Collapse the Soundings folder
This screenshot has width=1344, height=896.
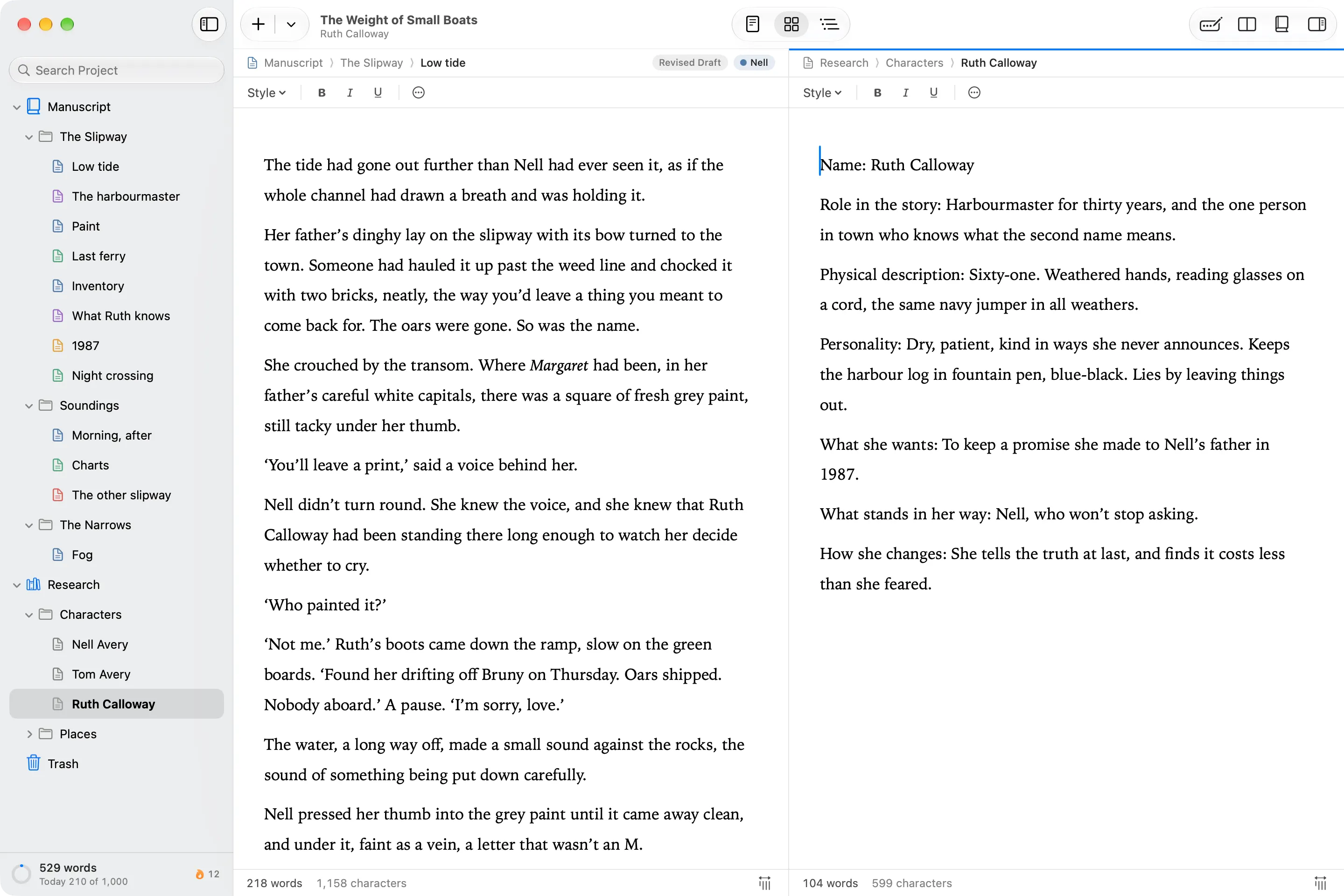click(28, 406)
